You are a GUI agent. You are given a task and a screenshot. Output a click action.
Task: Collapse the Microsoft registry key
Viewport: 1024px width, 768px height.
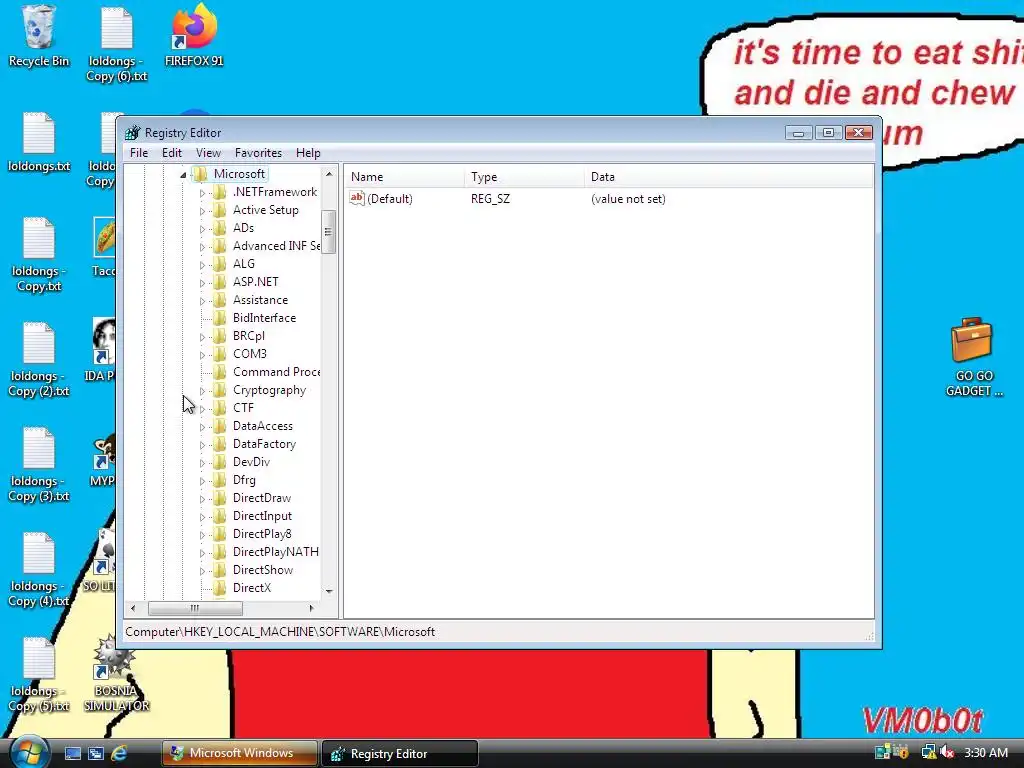click(x=184, y=174)
